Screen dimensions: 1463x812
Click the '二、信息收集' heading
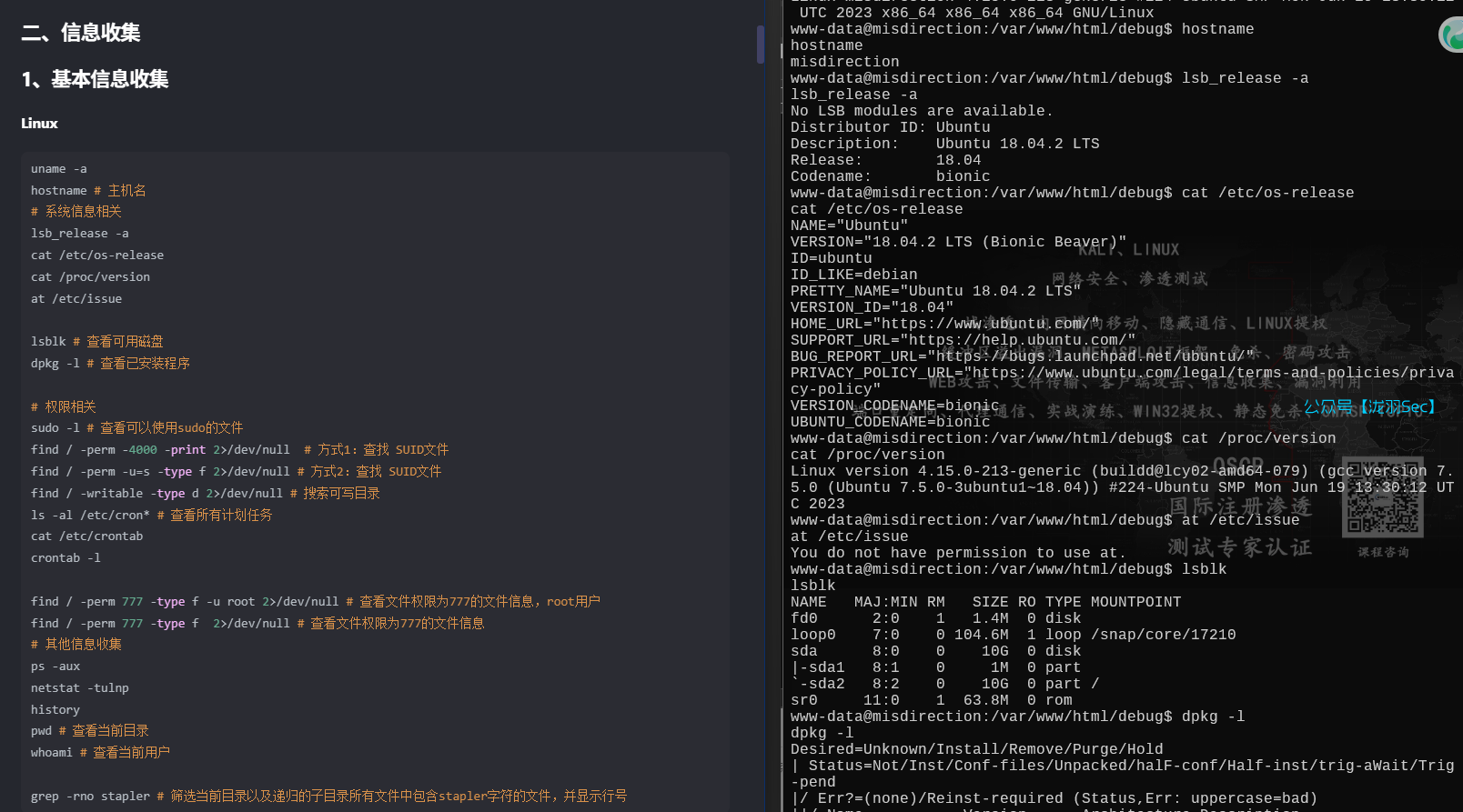coord(81,34)
